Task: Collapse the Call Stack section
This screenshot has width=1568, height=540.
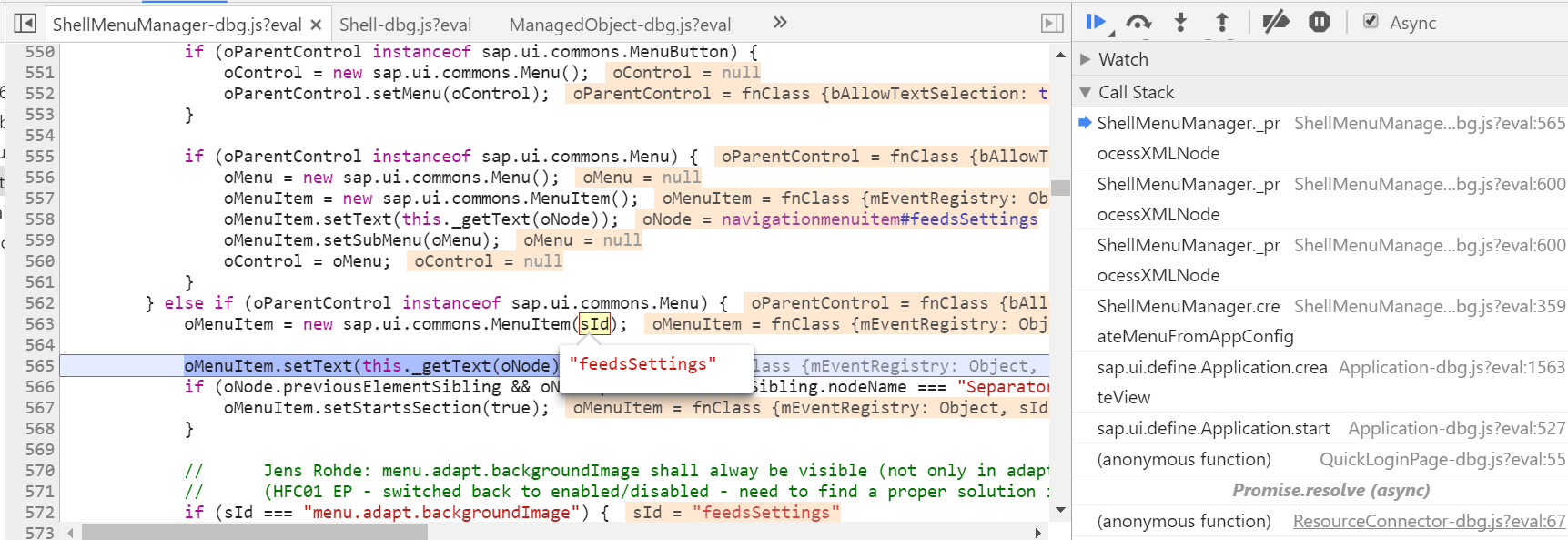Action: pos(1085,92)
